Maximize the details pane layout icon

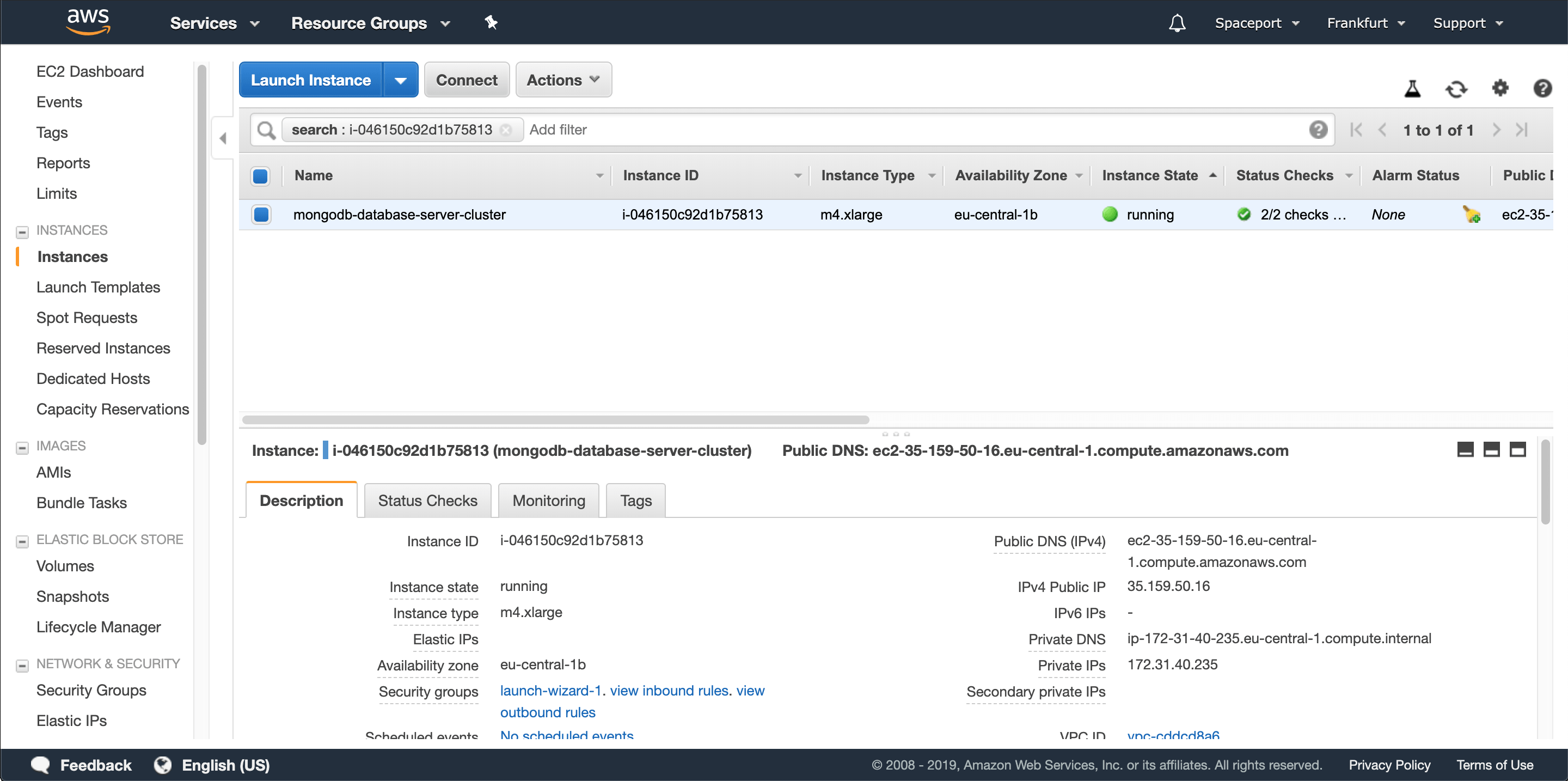[x=1517, y=450]
